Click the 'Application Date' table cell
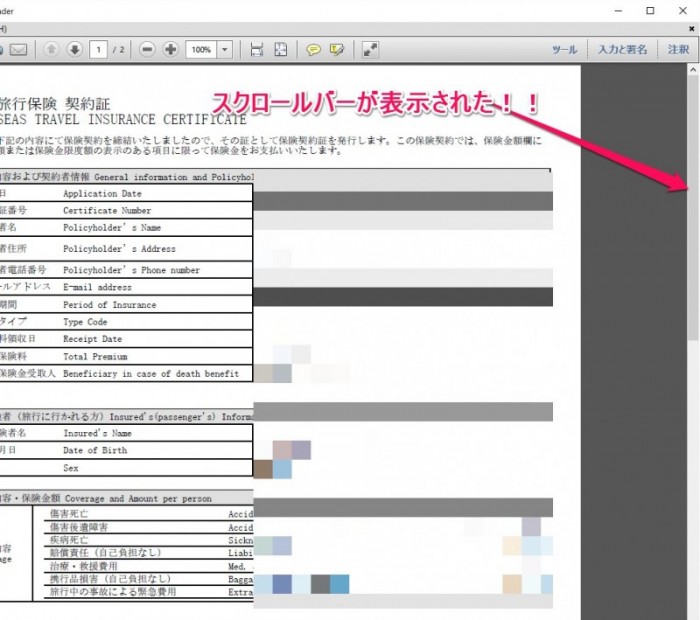 102,194
